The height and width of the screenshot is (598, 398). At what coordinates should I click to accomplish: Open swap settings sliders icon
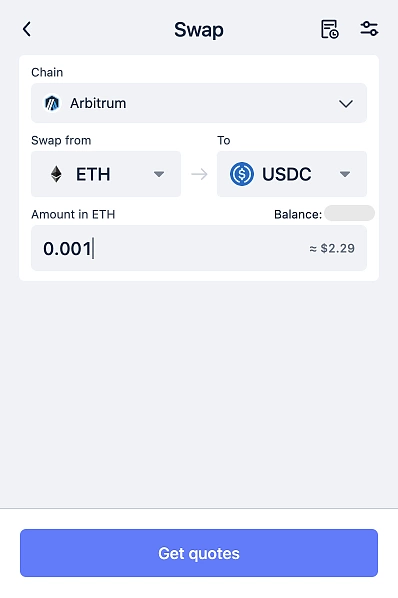tap(369, 29)
